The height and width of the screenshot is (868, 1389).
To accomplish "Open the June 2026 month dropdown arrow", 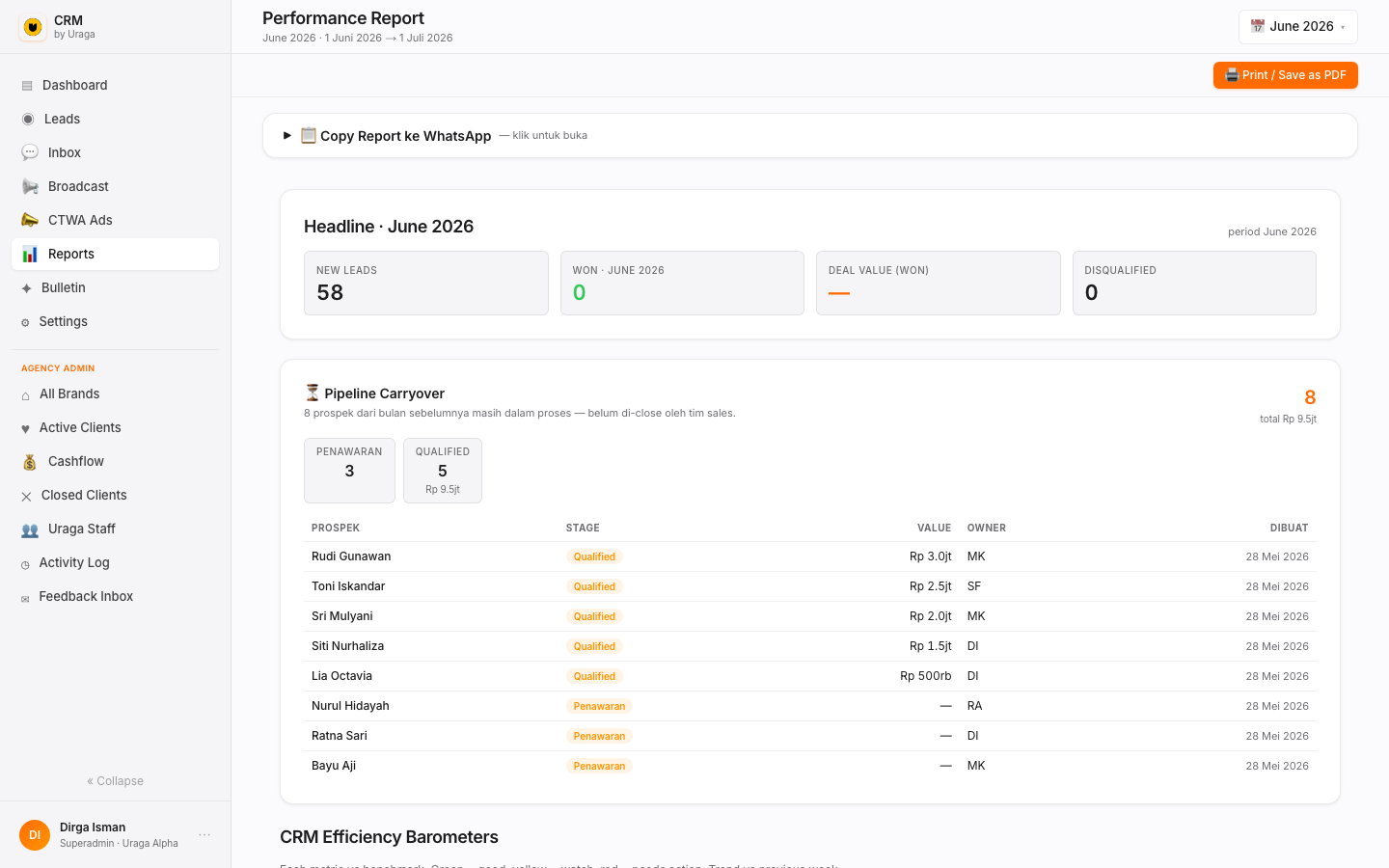I will click(x=1343, y=27).
